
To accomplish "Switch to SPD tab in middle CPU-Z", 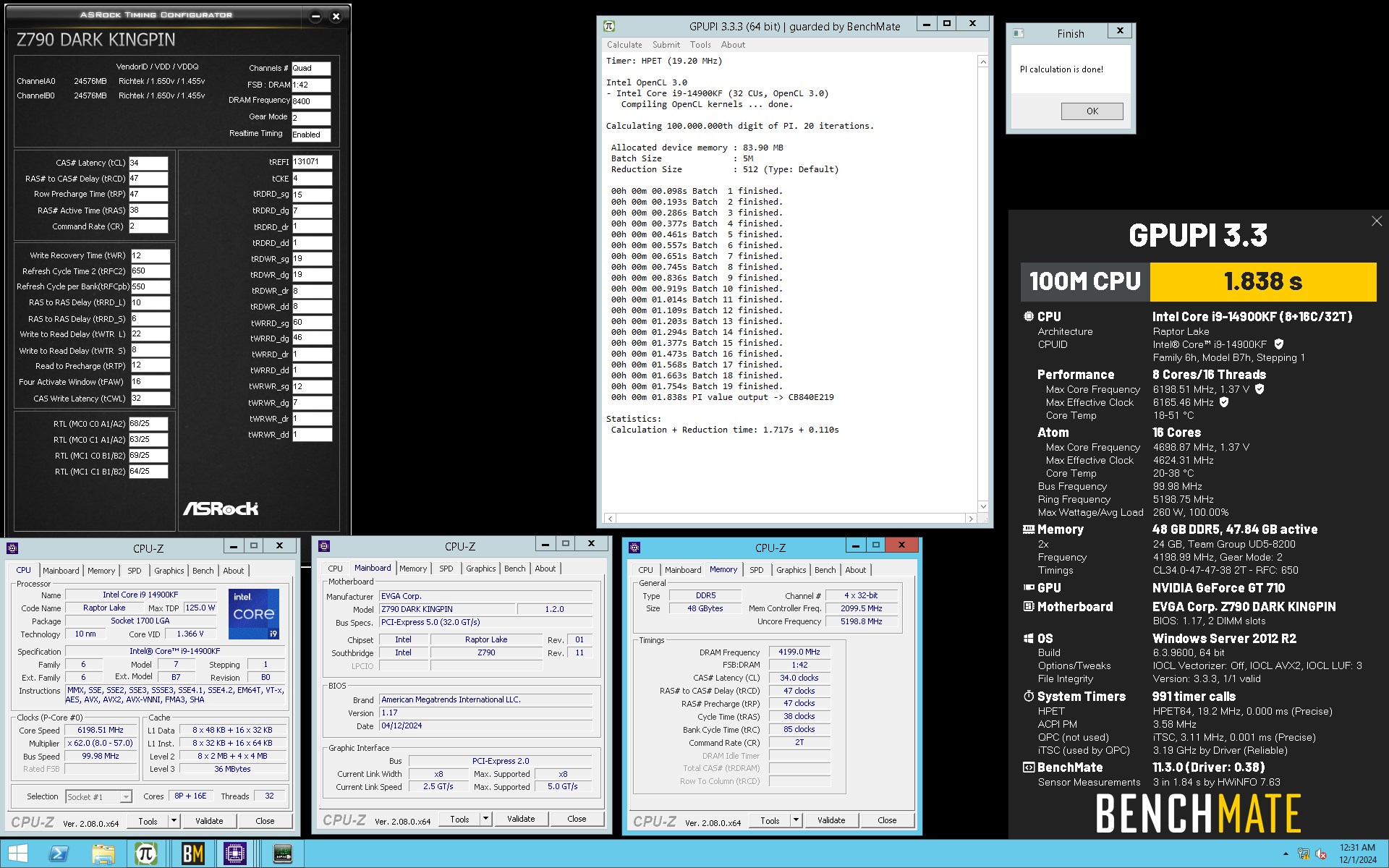I will coord(446,569).
